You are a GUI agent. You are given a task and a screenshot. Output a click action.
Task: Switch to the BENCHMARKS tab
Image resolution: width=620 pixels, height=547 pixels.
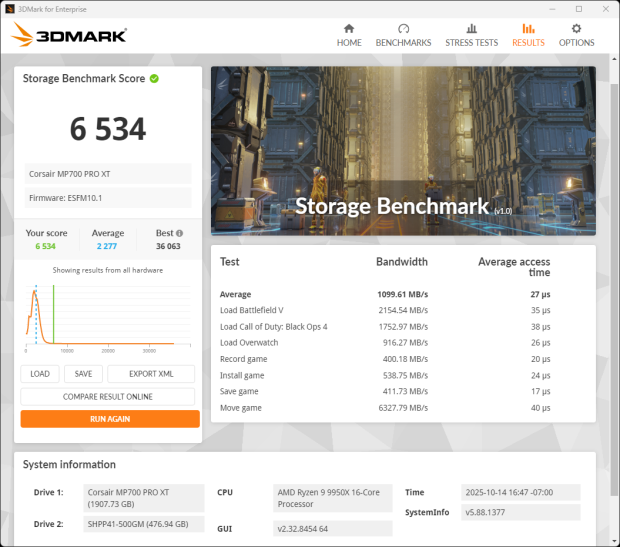pos(403,43)
